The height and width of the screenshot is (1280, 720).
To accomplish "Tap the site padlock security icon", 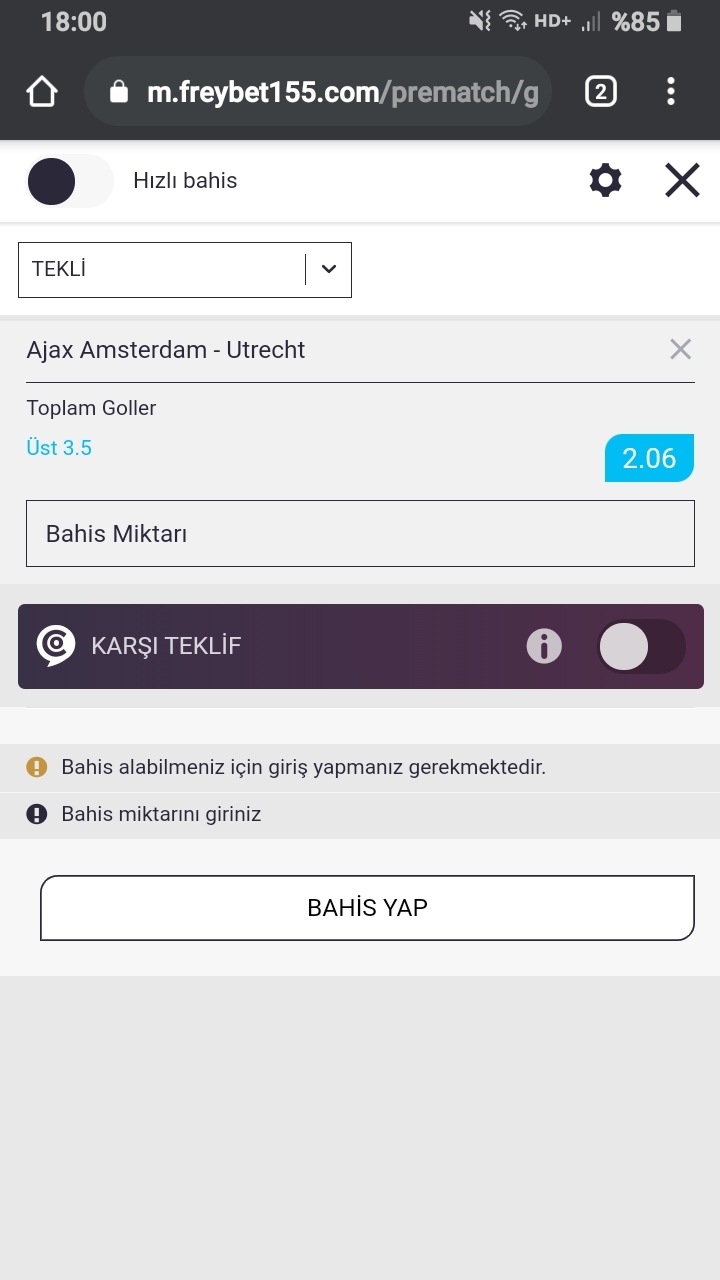I will click(119, 93).
